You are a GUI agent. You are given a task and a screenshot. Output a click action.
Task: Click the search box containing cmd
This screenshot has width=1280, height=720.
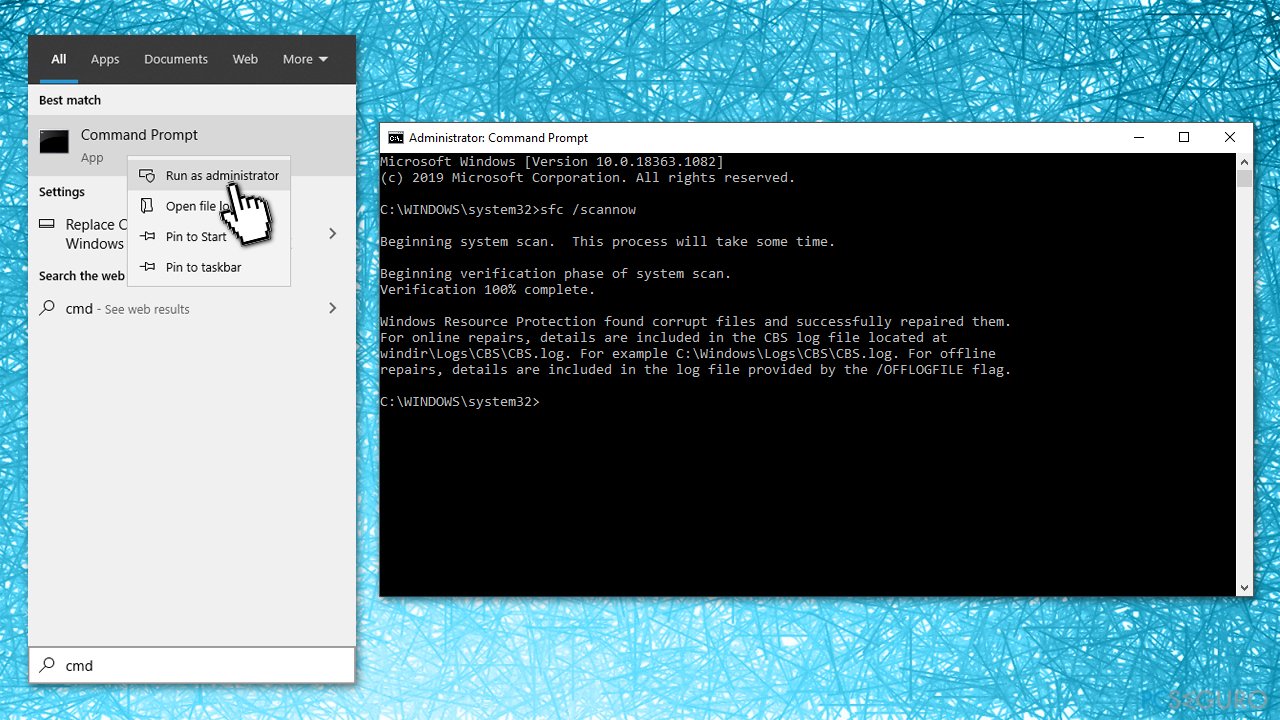pyautogui.click(x=192, y=665)
